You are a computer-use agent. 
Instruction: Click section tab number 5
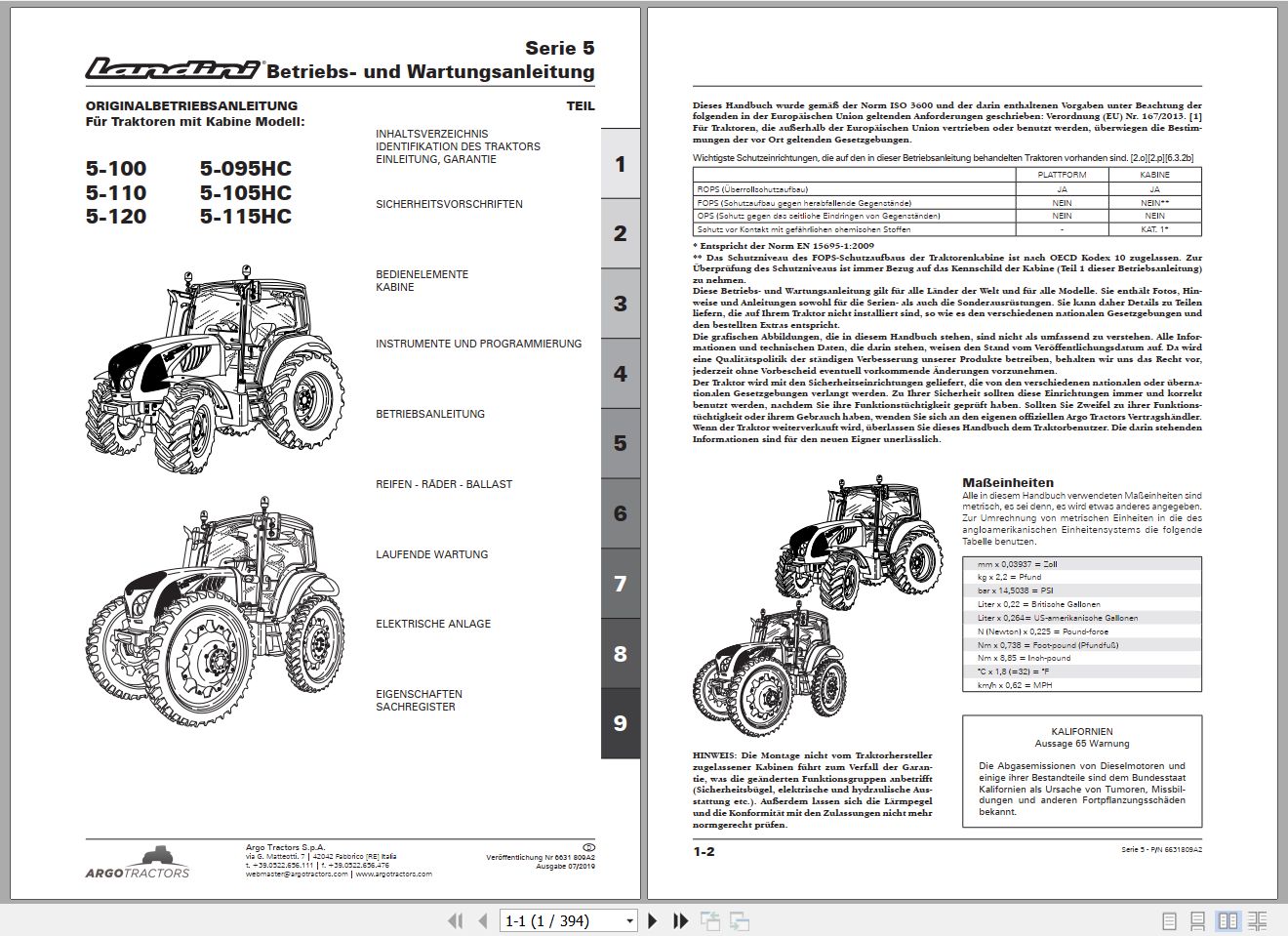point(621,443)
